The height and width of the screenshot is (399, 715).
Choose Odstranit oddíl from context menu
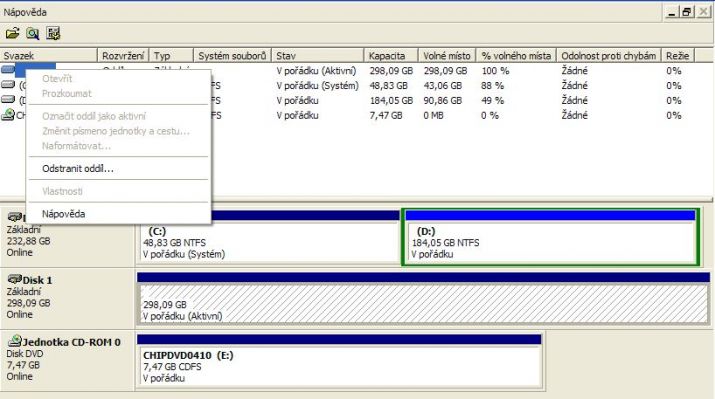[78, 169]
